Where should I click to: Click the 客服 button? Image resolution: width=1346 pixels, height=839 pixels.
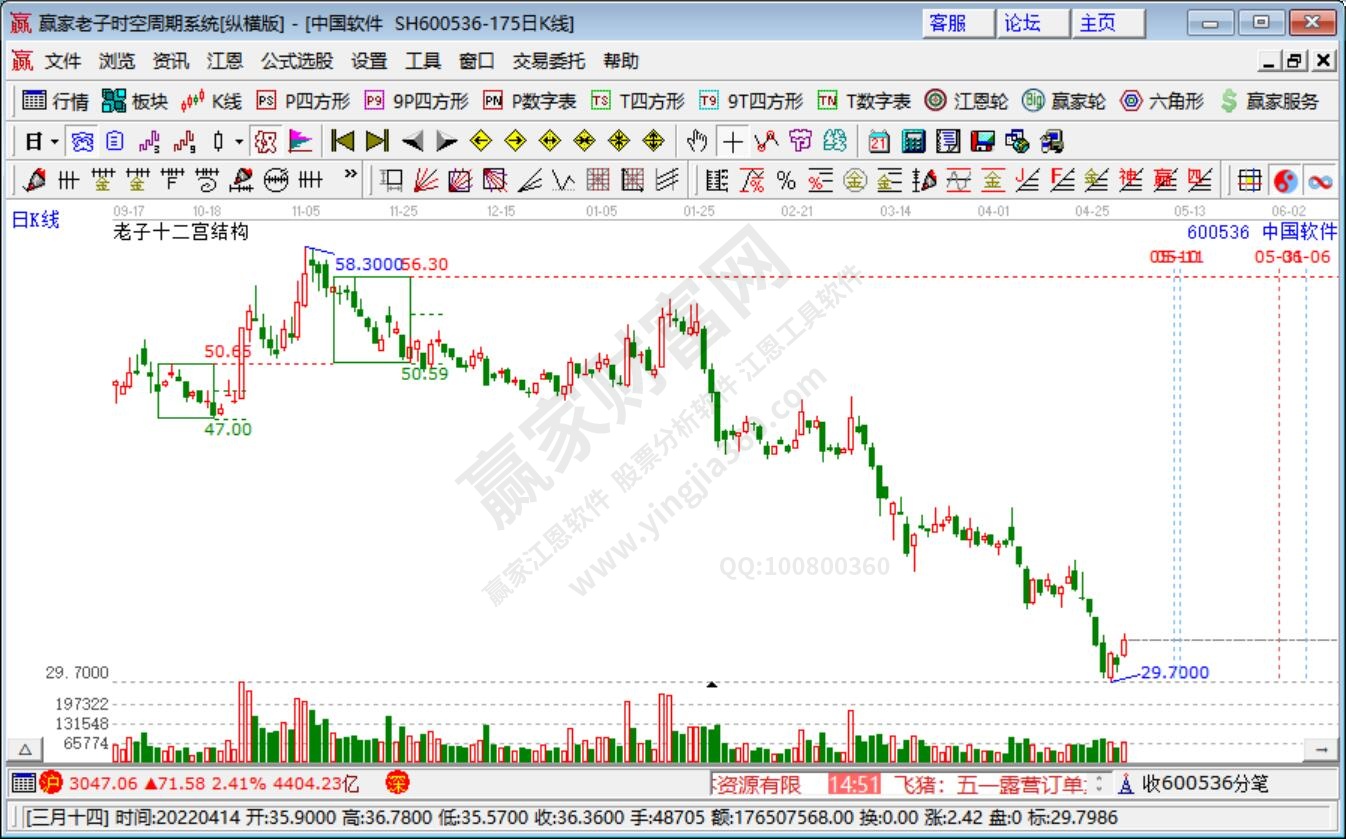[948, 23]
